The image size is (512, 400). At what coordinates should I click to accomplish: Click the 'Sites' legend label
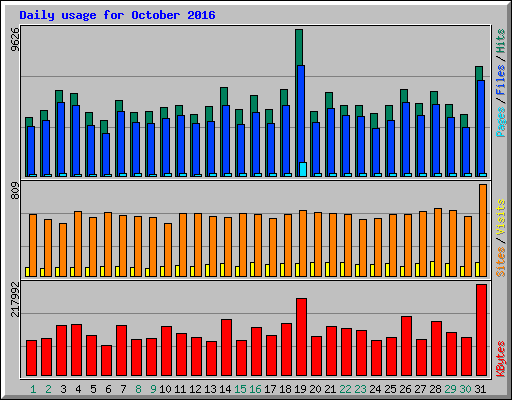pos(501,262)
